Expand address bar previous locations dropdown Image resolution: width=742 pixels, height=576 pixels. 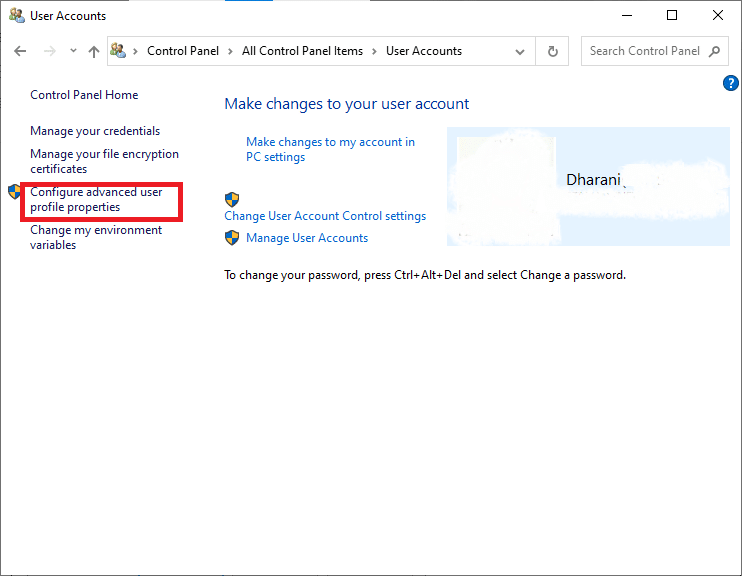[x=520, y=51]
